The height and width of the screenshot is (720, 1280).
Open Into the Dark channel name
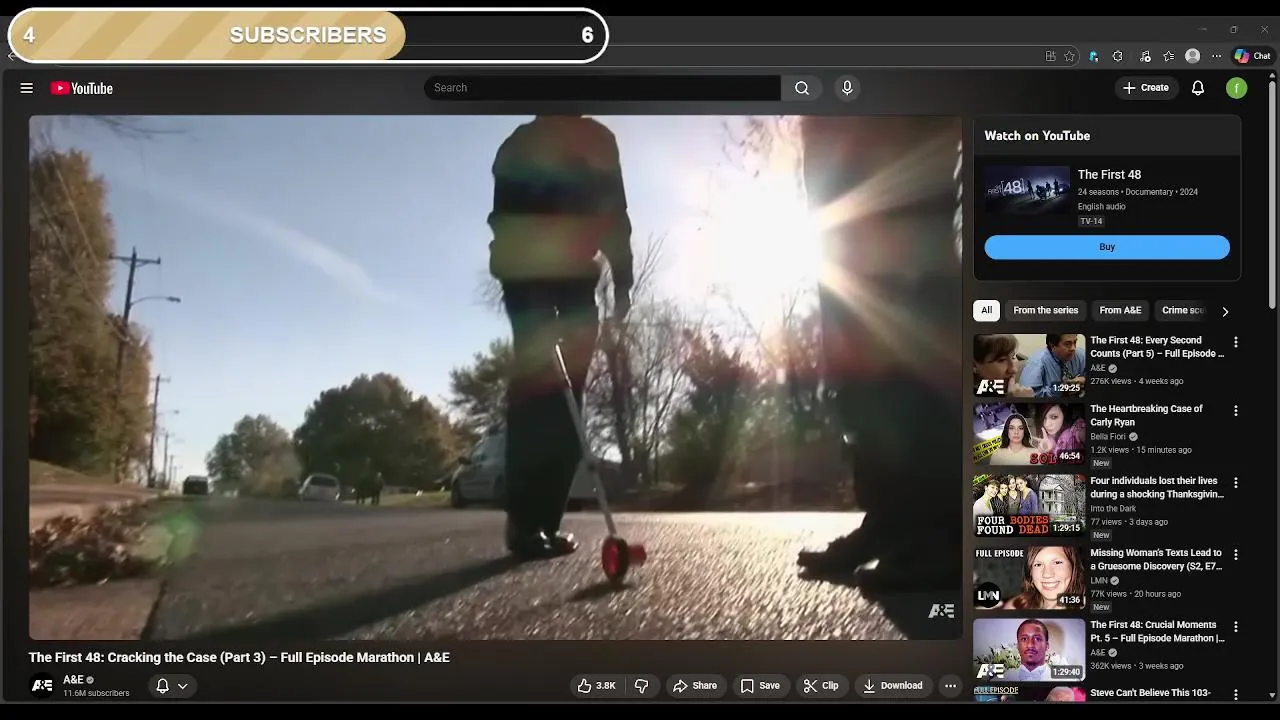1113,509
